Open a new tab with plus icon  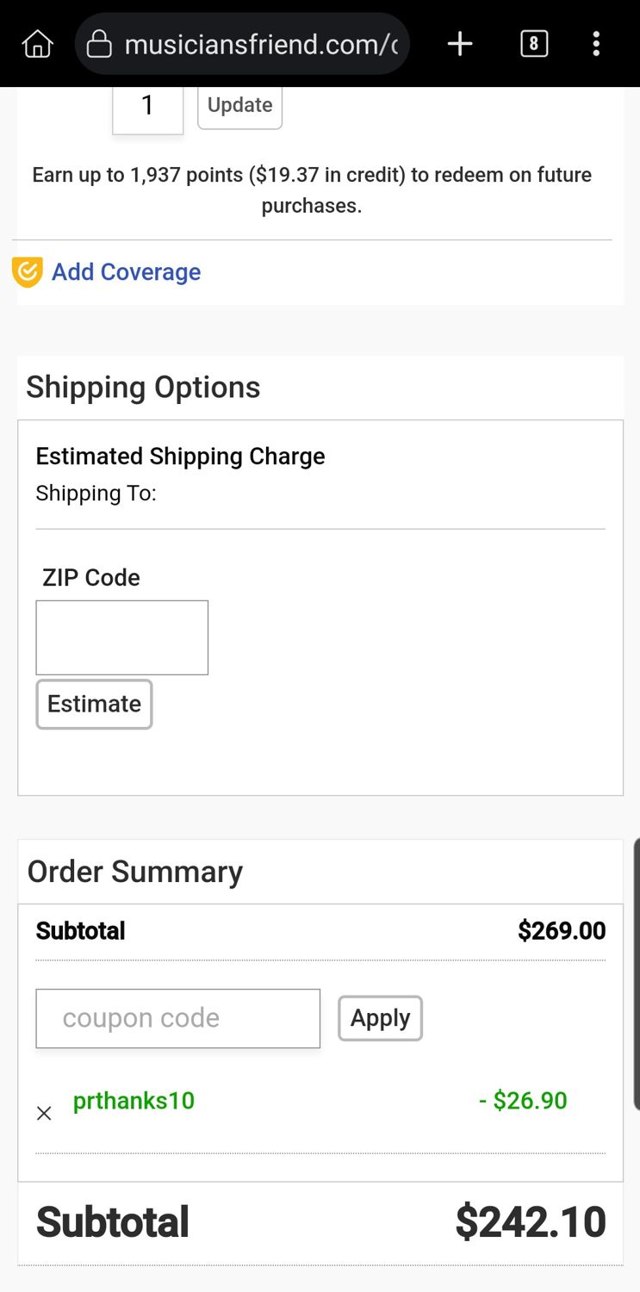click(x=459, y=44)
